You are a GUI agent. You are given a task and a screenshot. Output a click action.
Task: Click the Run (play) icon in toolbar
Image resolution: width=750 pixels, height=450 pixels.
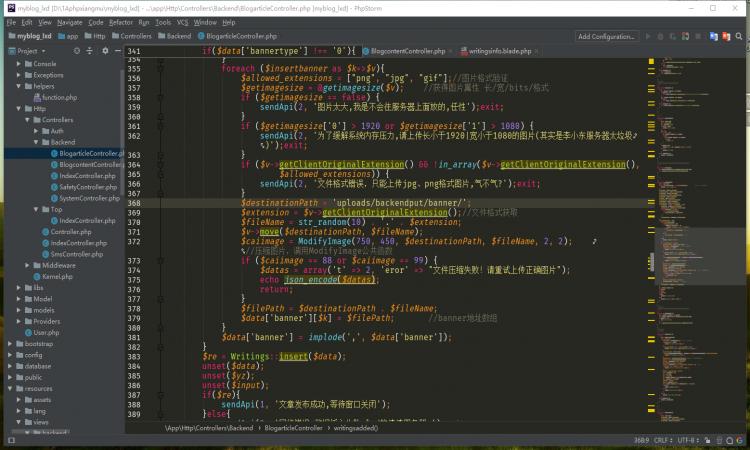coord(649,36)
